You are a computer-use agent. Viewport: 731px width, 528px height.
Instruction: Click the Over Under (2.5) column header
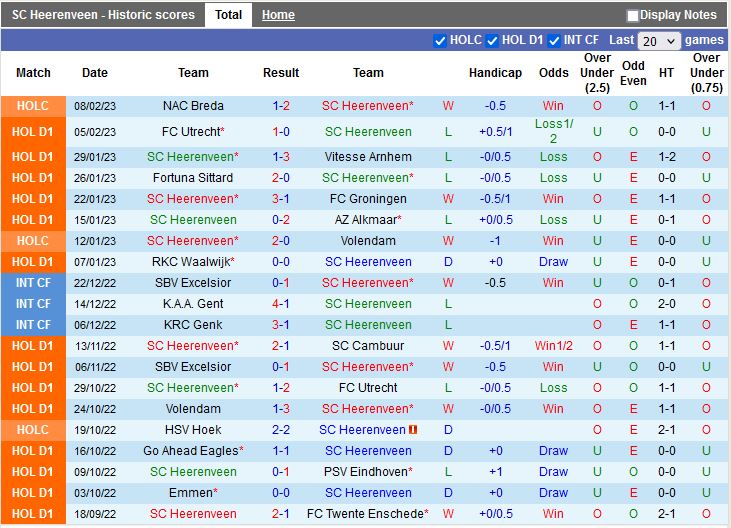tap(597, 73)
